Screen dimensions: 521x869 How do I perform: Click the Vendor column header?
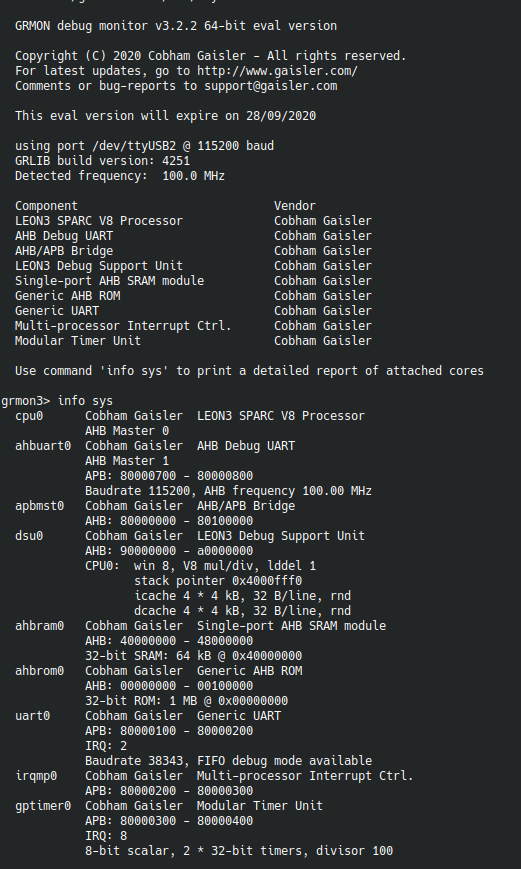pos(295,206)
